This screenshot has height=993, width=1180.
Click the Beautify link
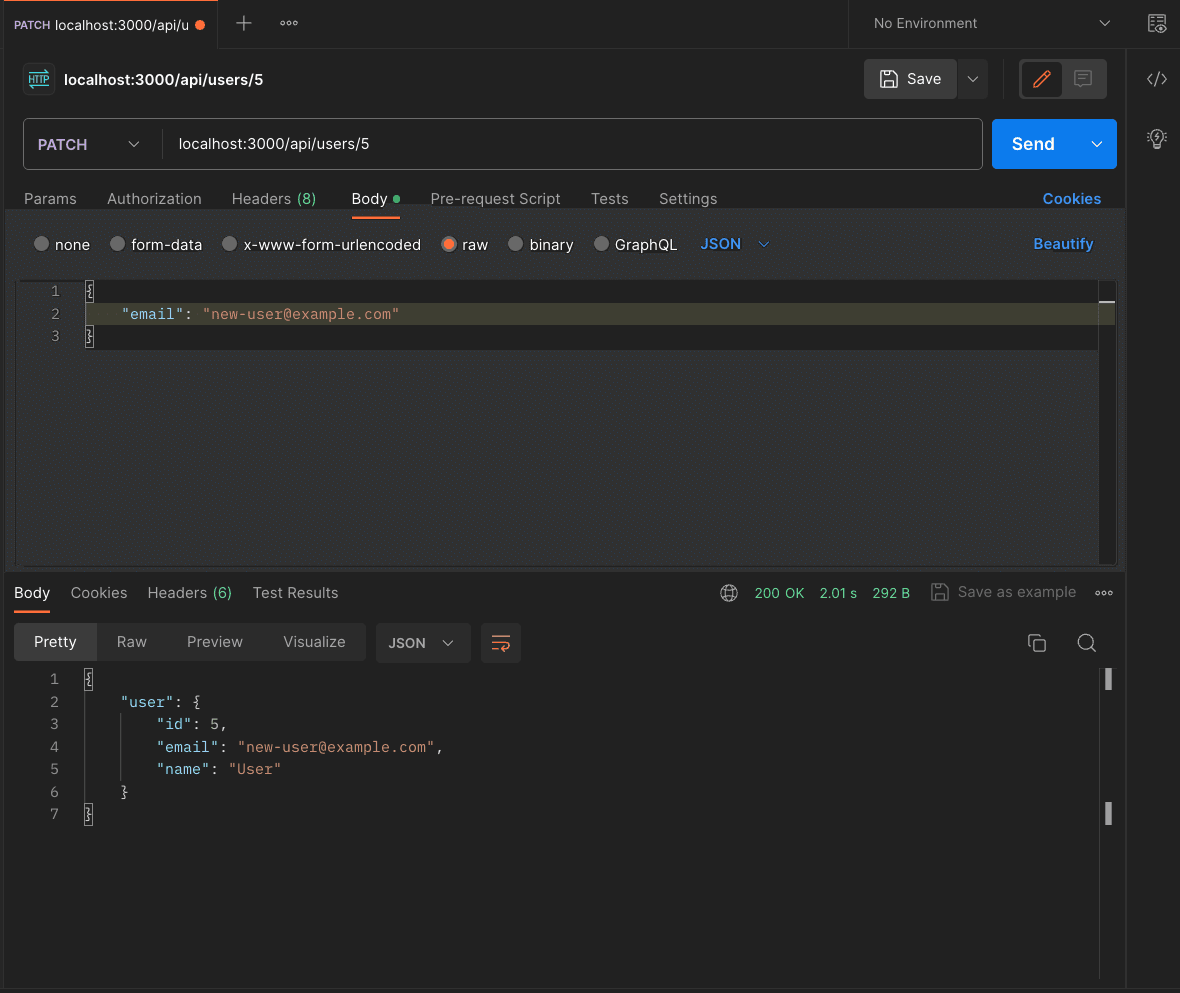click(x=1063, y=243)
